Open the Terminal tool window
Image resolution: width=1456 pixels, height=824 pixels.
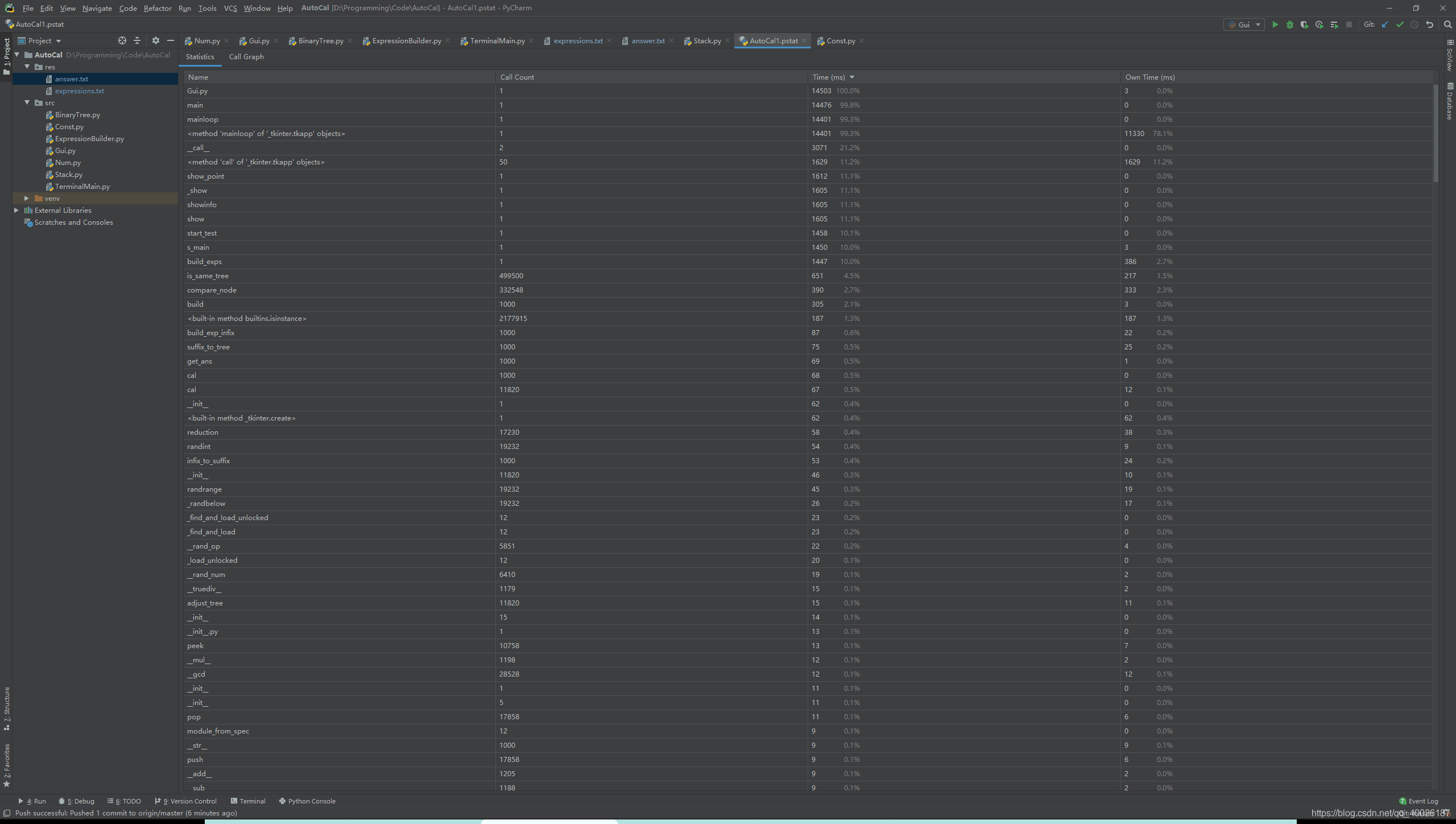249,801
